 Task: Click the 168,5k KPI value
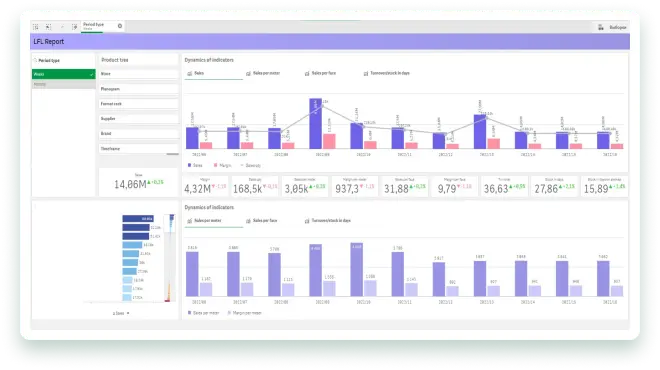248,189
